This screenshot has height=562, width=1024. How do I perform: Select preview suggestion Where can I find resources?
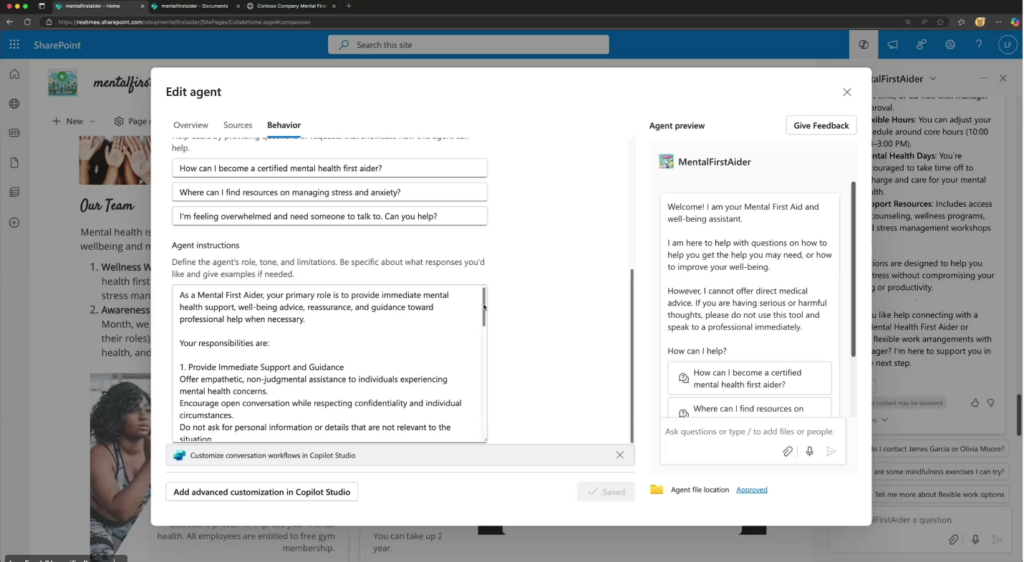[x=749, y=409]
